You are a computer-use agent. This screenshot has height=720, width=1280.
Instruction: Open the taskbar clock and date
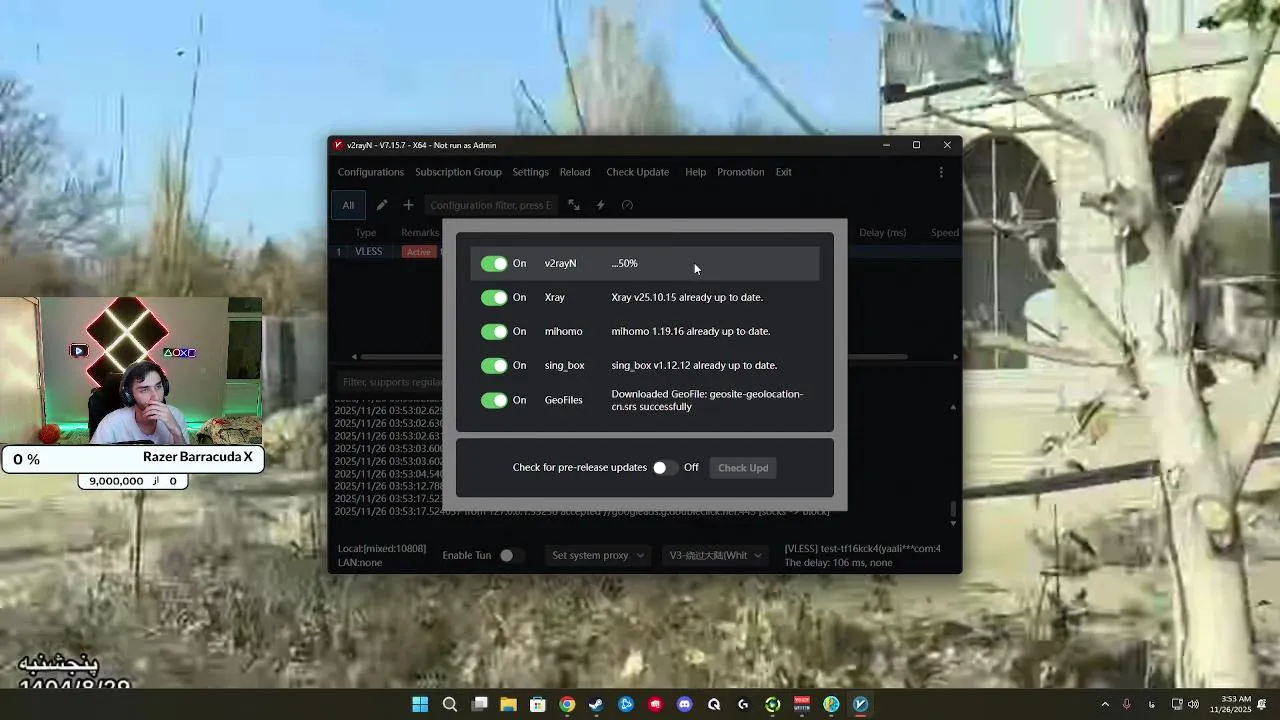click(1231, 705)
